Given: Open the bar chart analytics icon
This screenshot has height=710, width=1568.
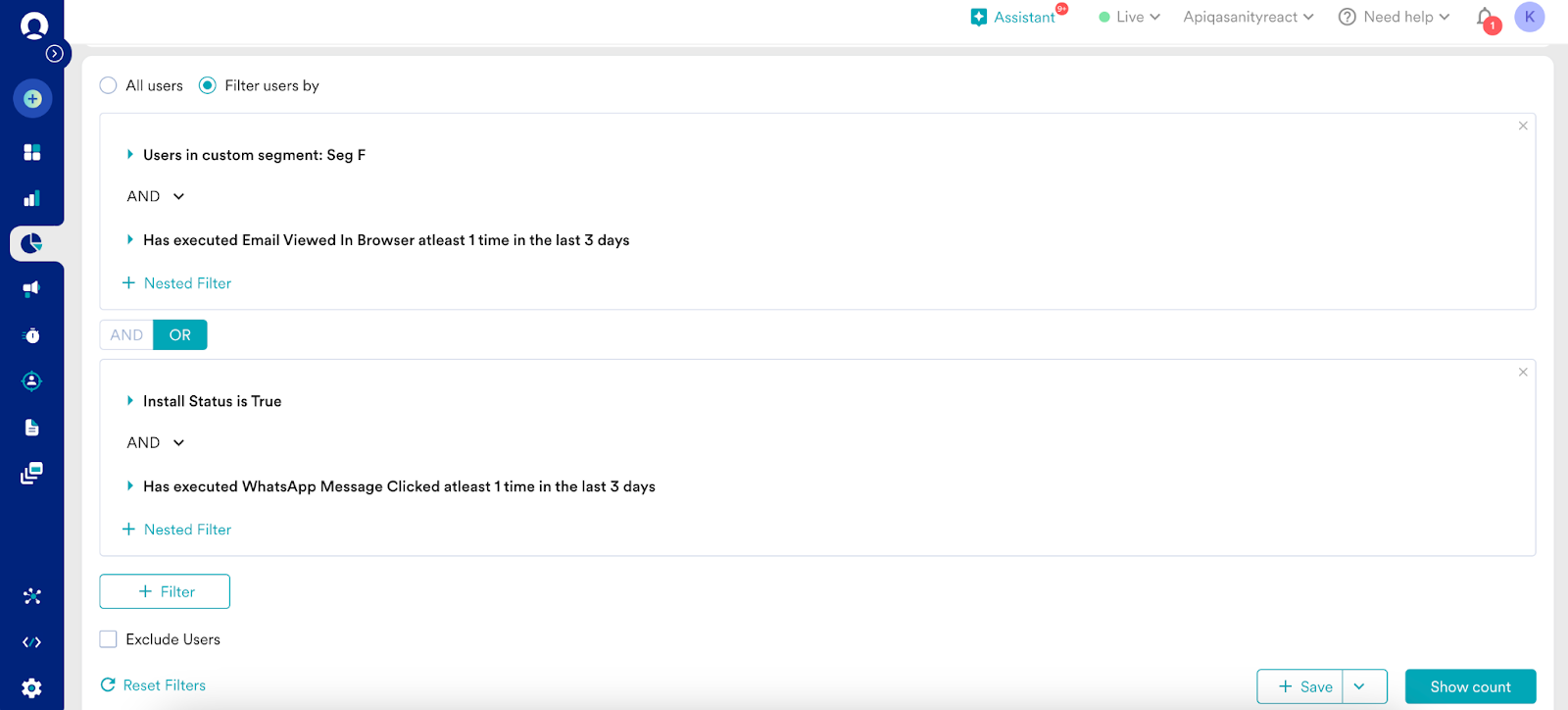Looking at the screenshot, I should pos(31,198).
